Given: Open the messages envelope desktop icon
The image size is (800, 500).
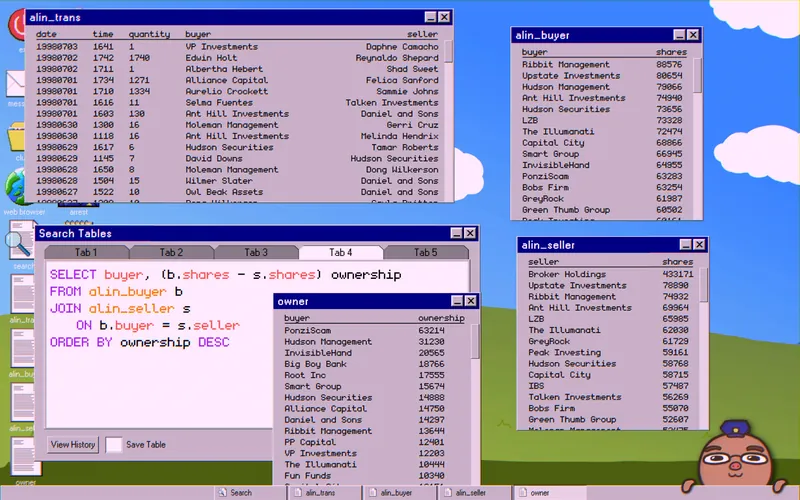Looking at the screenshot, I should pyautogui.click(x=15, y=84).
